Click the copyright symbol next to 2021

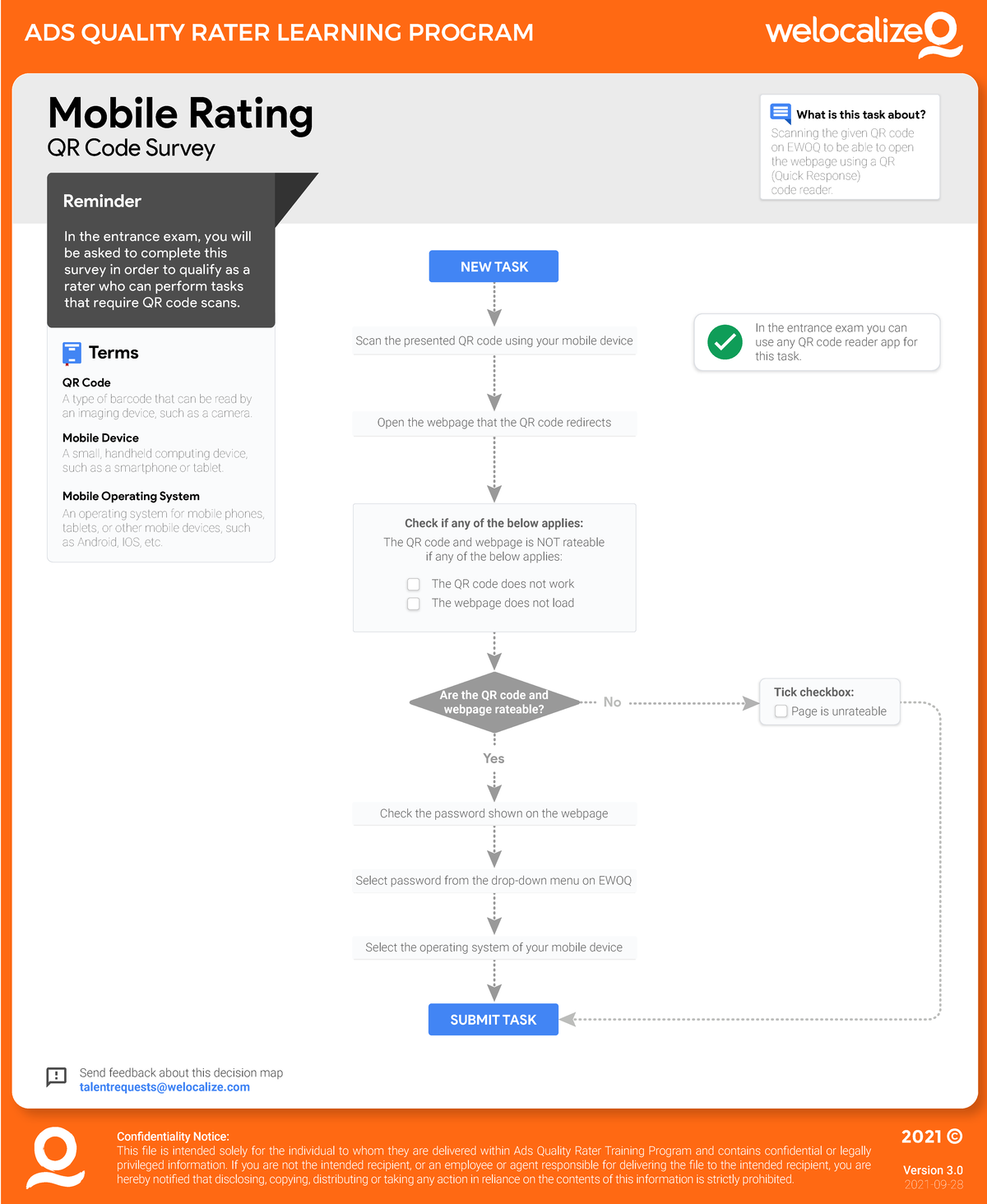955,1137
